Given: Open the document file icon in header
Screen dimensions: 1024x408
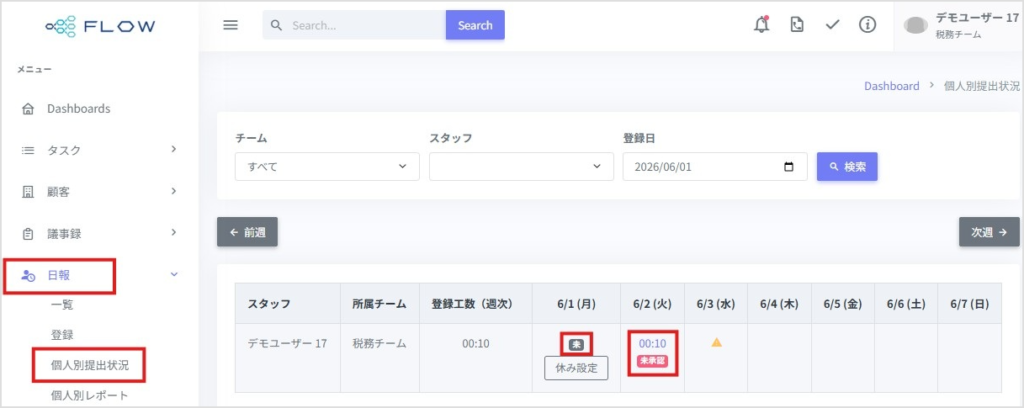Looking at the screenshot, I should click(797, 25).
